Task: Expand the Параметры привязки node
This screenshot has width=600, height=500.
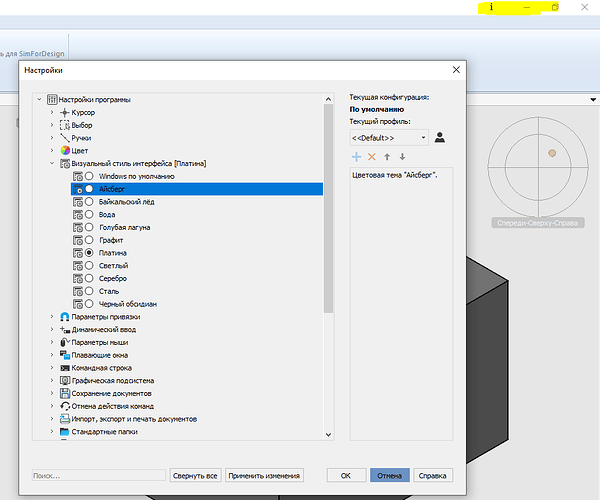Action: pos(52,316)
